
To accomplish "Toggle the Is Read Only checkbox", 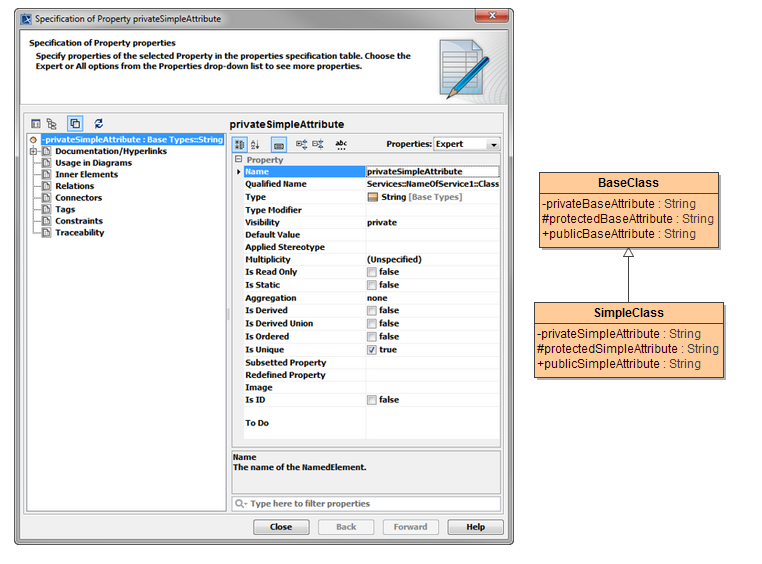I will coord(372,272).
